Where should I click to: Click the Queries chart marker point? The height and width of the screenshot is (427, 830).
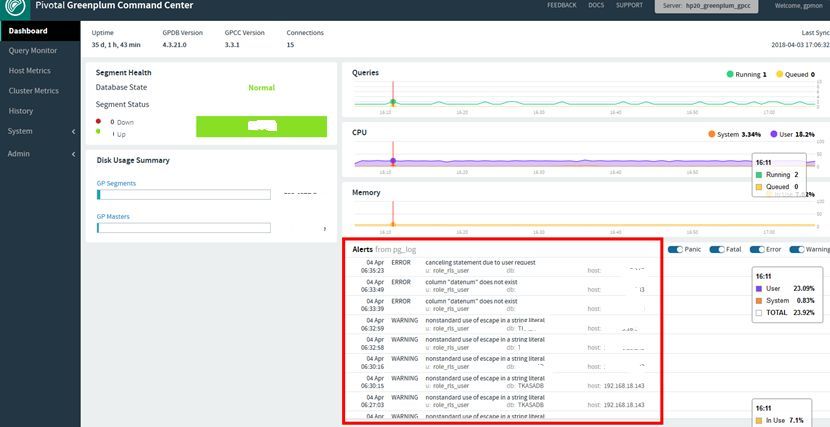click(393, 102)
